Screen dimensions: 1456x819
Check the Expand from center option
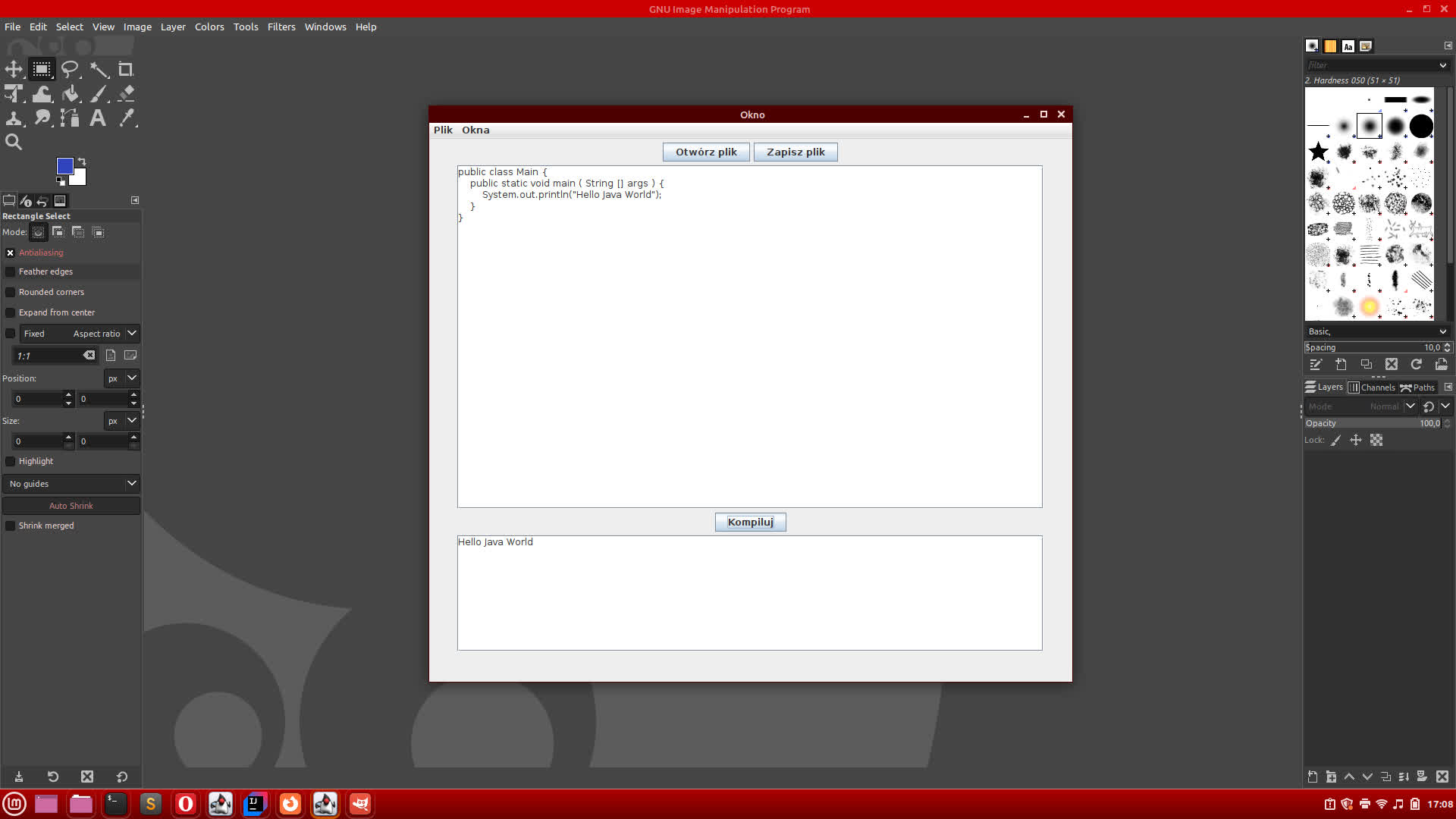[11, 312]
